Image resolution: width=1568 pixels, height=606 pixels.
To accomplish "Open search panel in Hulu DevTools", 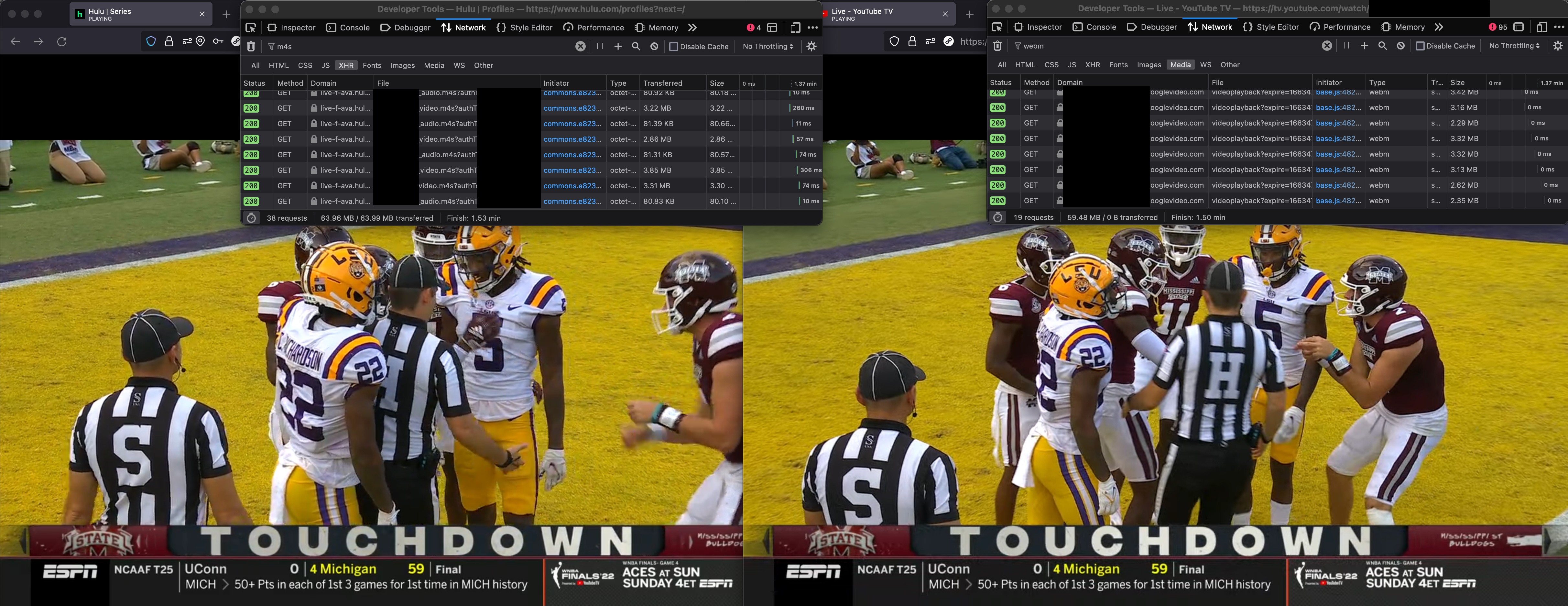I will click(636, 46).
